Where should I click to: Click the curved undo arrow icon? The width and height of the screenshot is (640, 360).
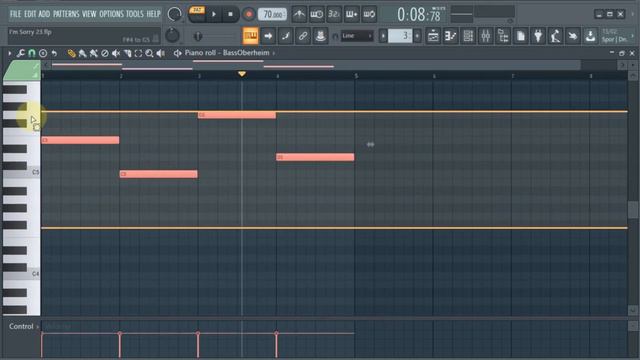coord(54,53)
